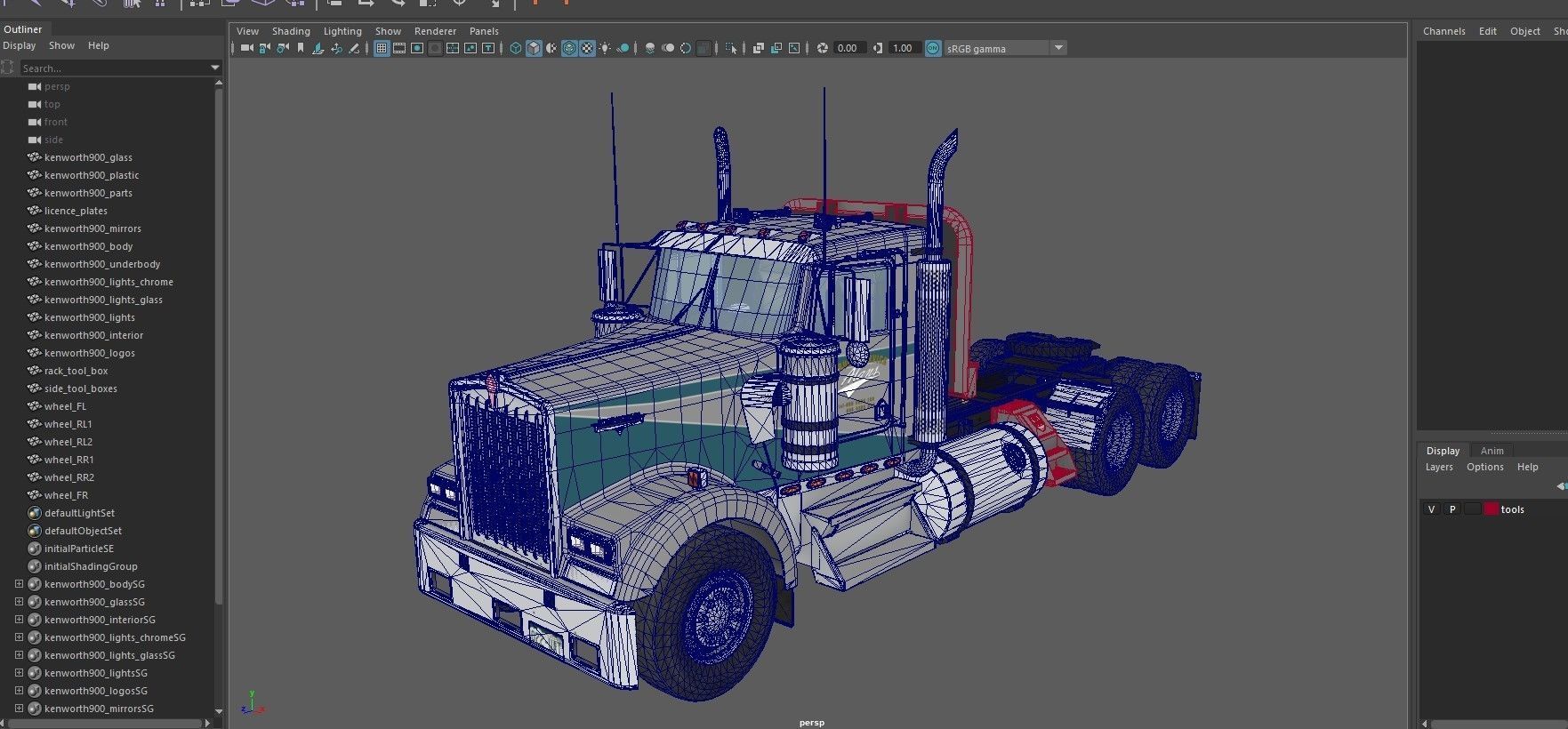The height and width of the screenshot is (729, 1568).
Task: Click the X-Ray Joints icon
Action: [x=794, y=48]
